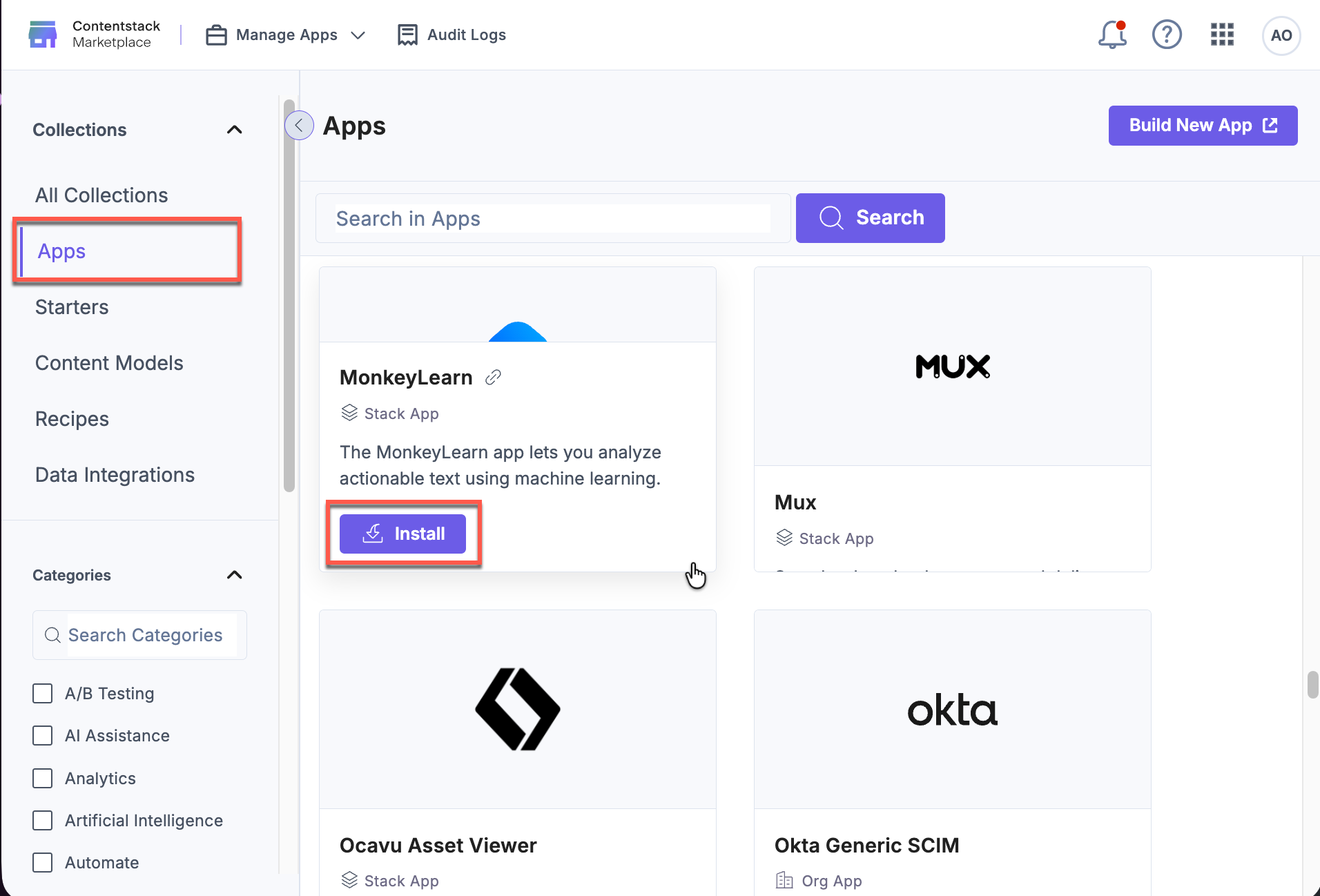Viewport: 1320px width, 896px height.
Task: Install the MonkeyLearn app
Action: pos(403,533)
